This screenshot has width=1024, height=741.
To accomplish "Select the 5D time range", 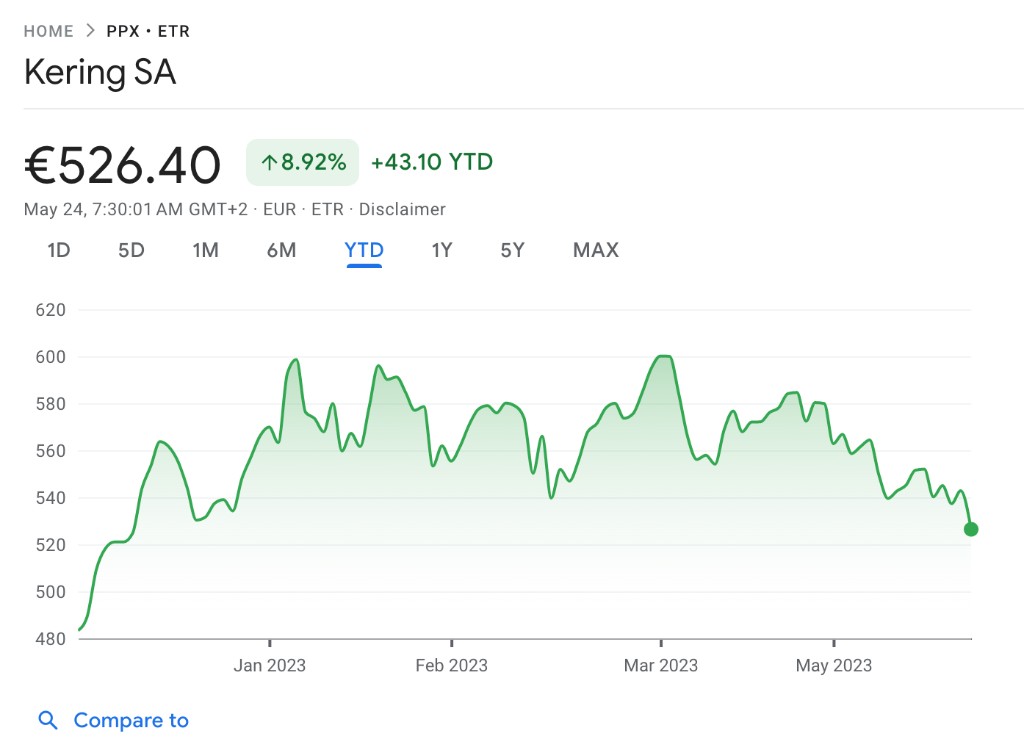I will 131,250.
